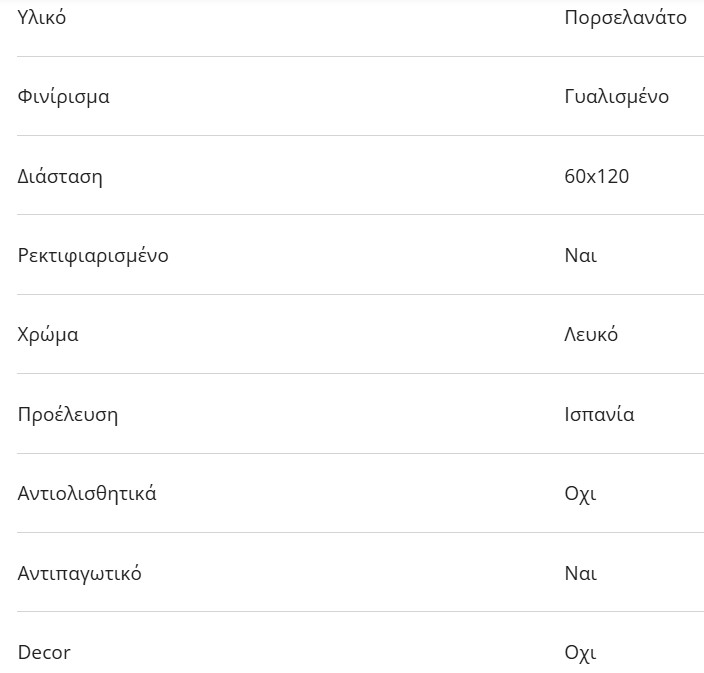704x673 pixels.
Task: Click the Ισπανία origin value
Action: tap(599, 415)
